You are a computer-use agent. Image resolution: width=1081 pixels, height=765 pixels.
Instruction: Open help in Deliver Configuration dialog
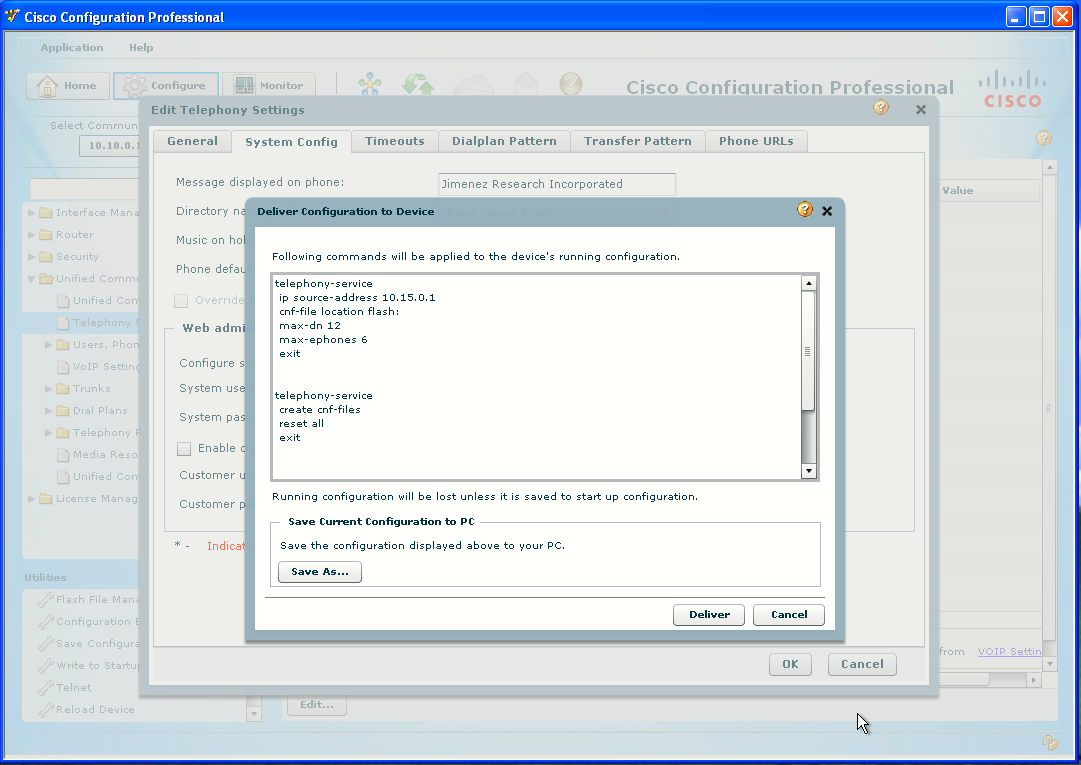tap(805, 210)
